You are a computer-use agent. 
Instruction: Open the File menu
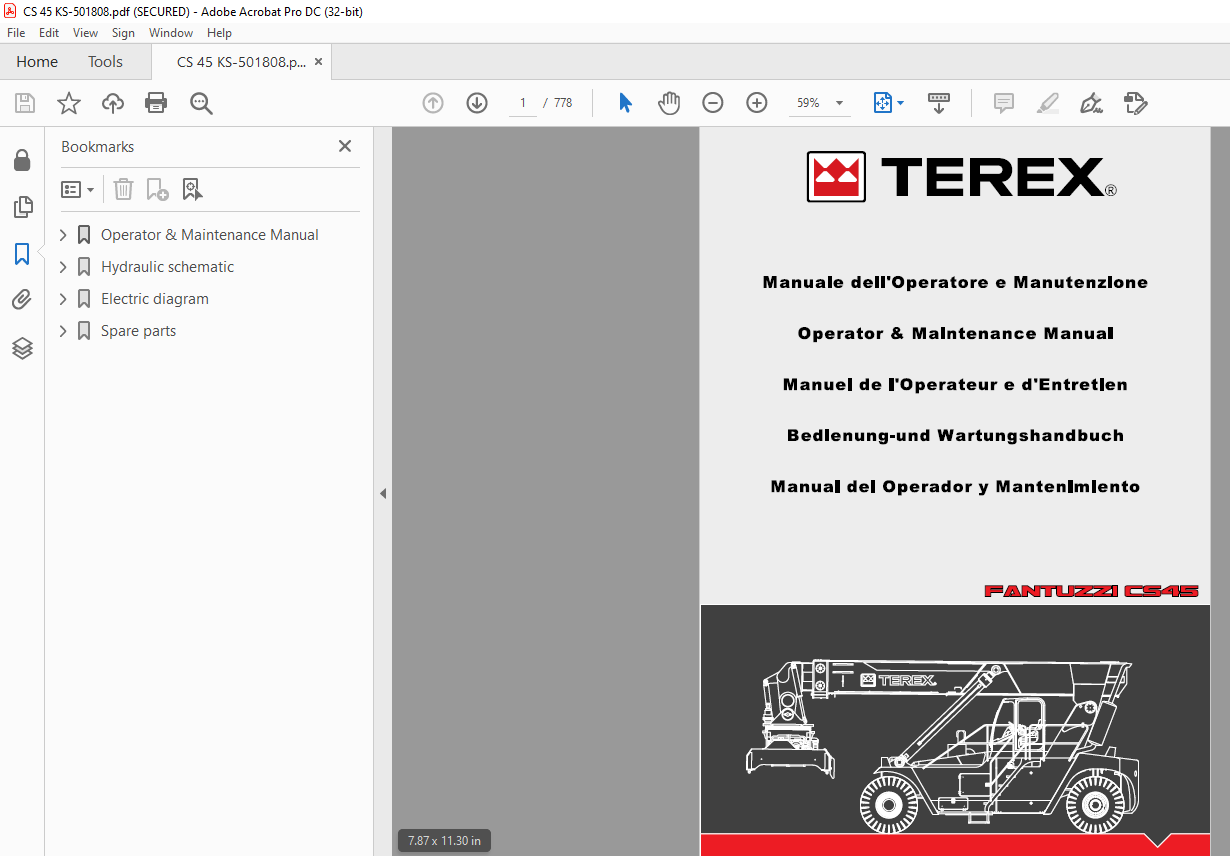click(x=16, y=33)
